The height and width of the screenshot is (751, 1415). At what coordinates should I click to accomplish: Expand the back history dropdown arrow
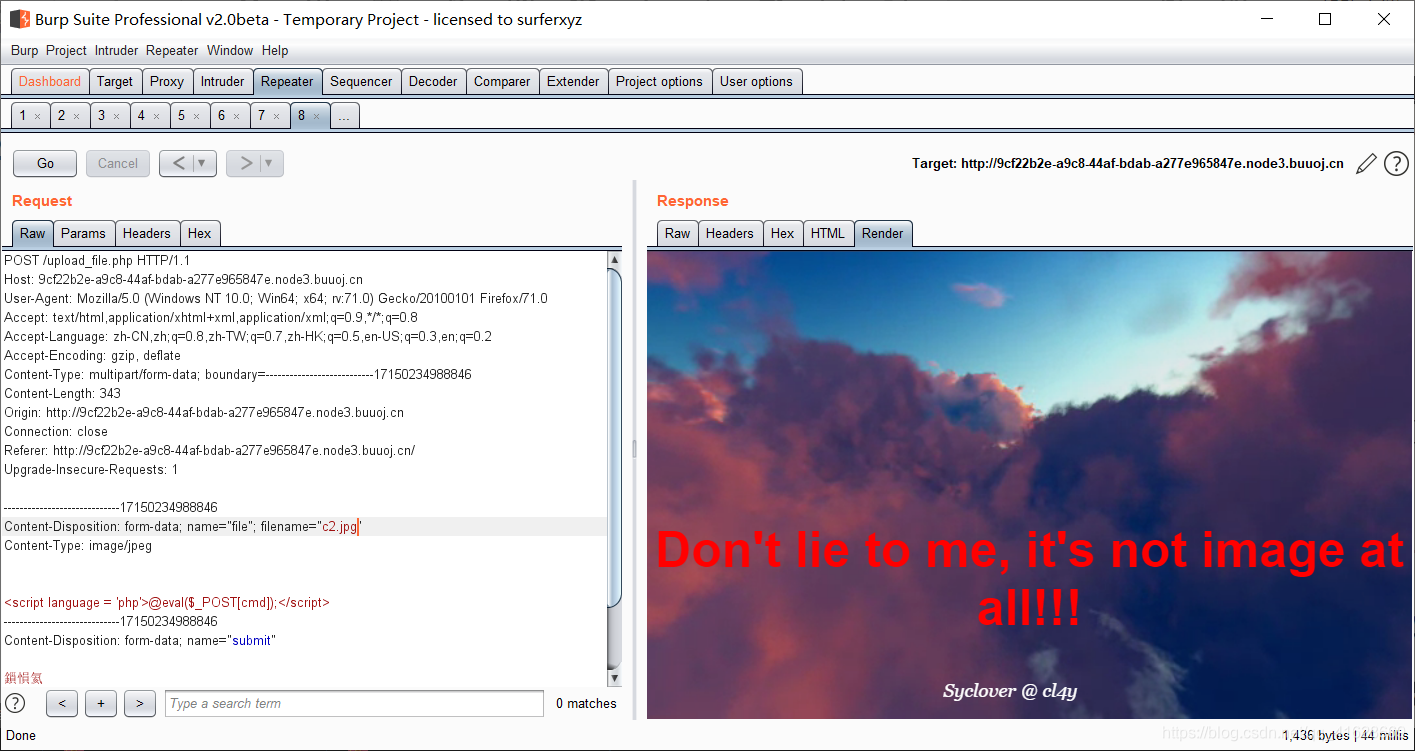(x=203, y=163)
